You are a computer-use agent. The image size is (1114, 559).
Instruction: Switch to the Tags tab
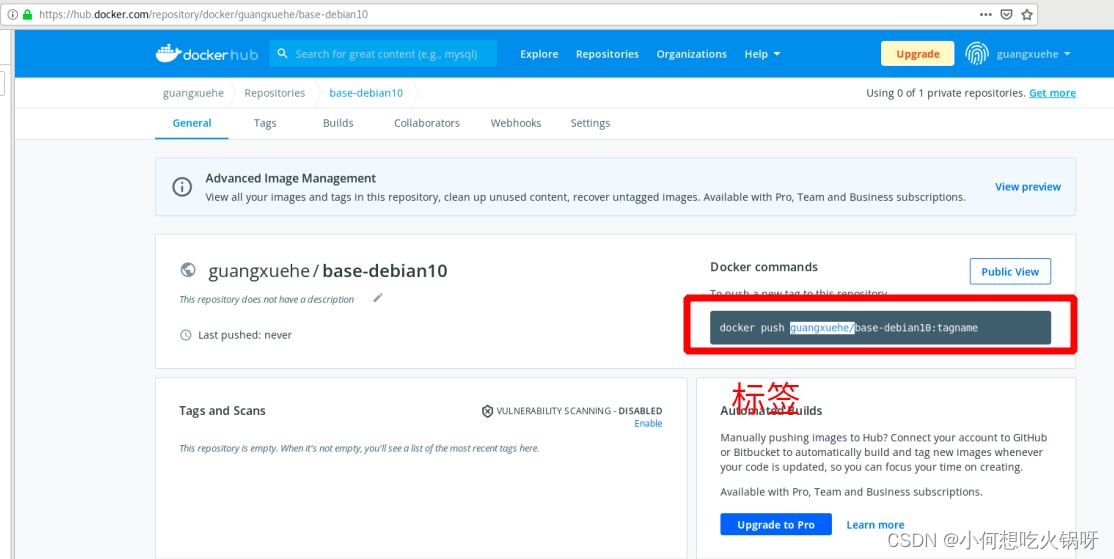tap(265, 123)
